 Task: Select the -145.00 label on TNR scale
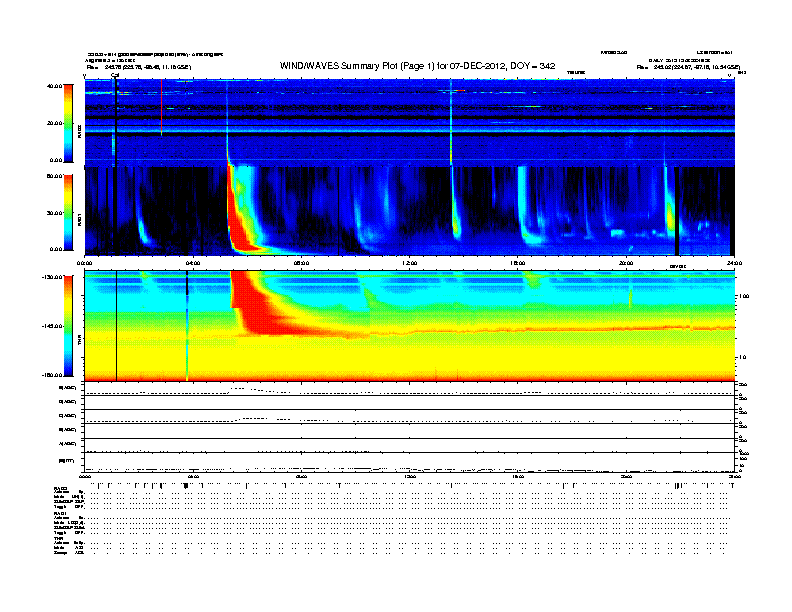tap(52, 326)
